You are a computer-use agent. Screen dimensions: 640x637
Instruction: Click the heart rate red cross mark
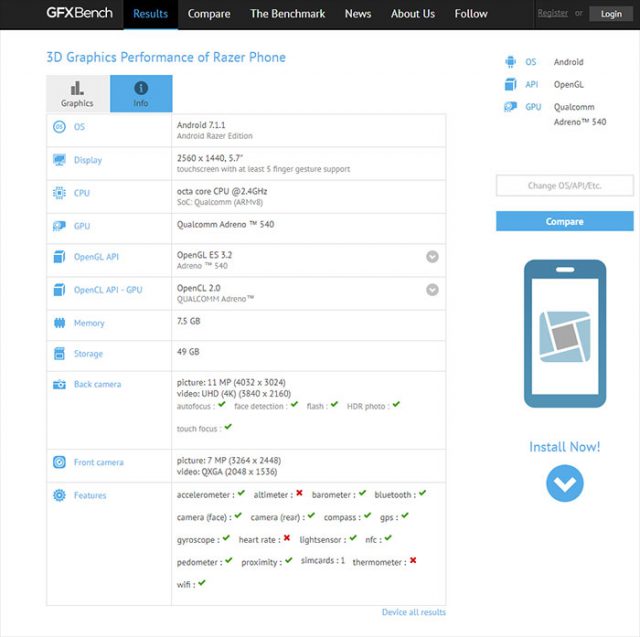click(x=287, y=538)
